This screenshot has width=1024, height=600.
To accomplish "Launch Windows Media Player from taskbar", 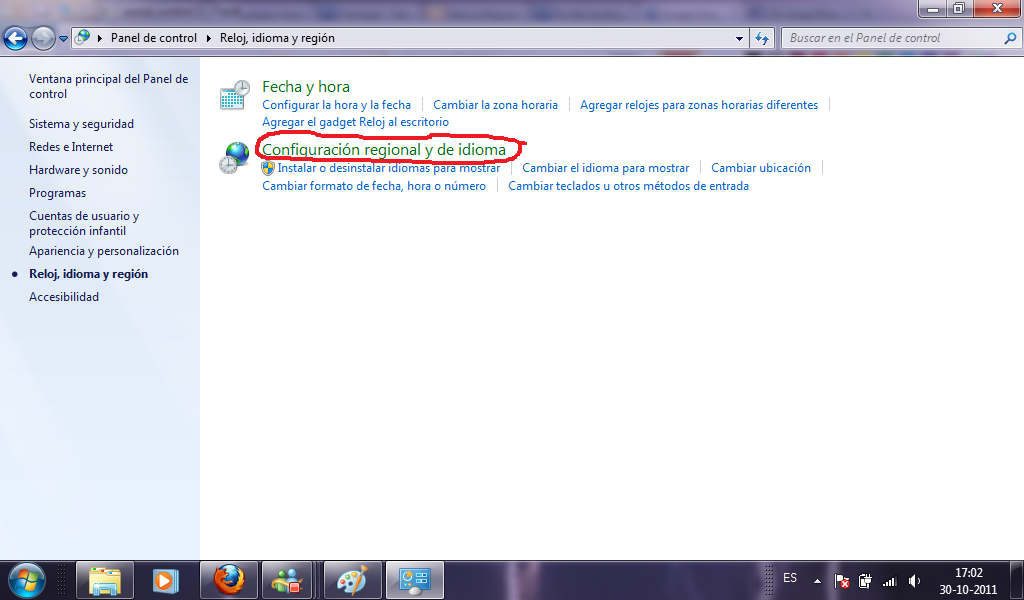I will (x=165, y=580).
